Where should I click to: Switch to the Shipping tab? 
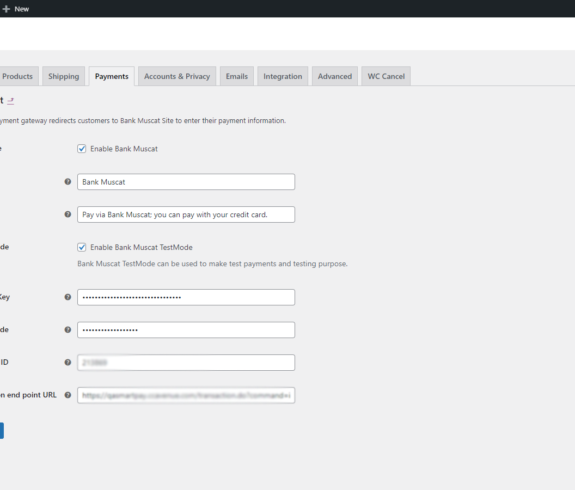(x=63, y=76)
